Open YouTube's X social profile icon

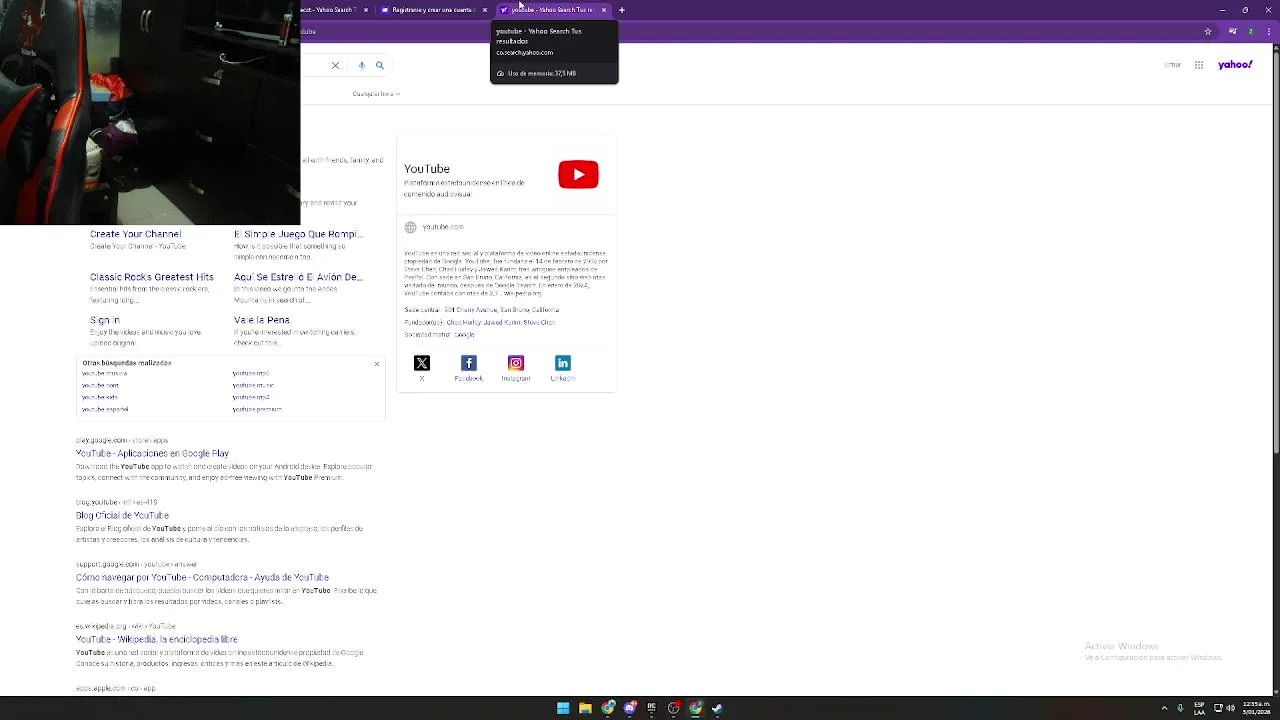422,363
